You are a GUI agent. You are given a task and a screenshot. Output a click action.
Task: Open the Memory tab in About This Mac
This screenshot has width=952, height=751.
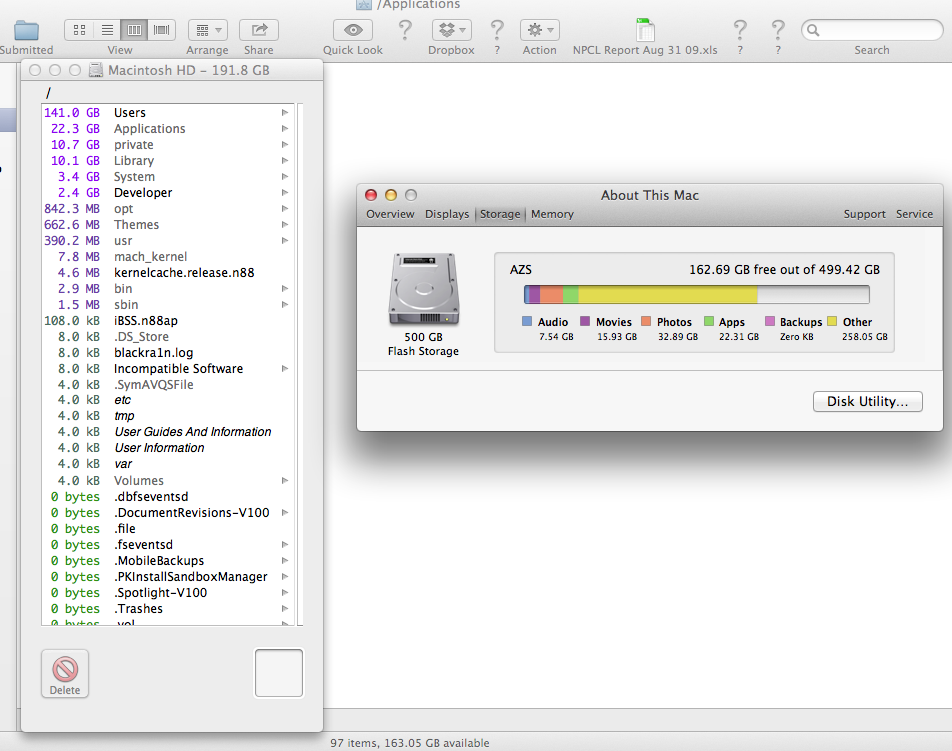552,214
